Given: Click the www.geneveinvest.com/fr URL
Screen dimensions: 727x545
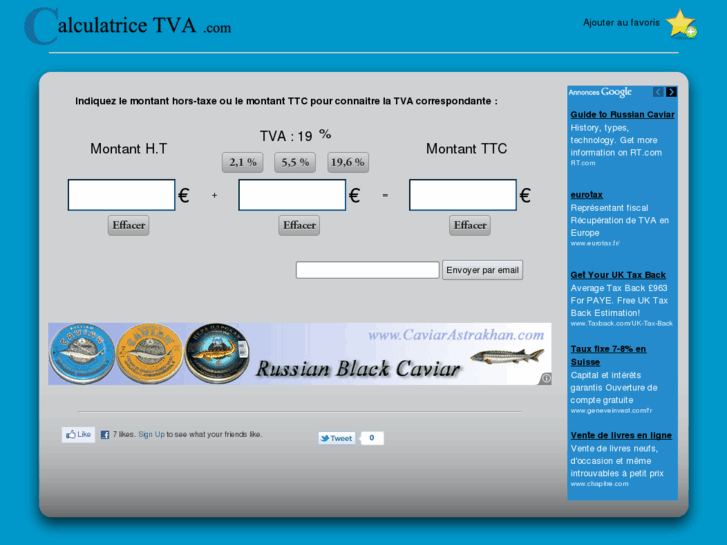Looking at the screenshot, I should coord(611,411).
